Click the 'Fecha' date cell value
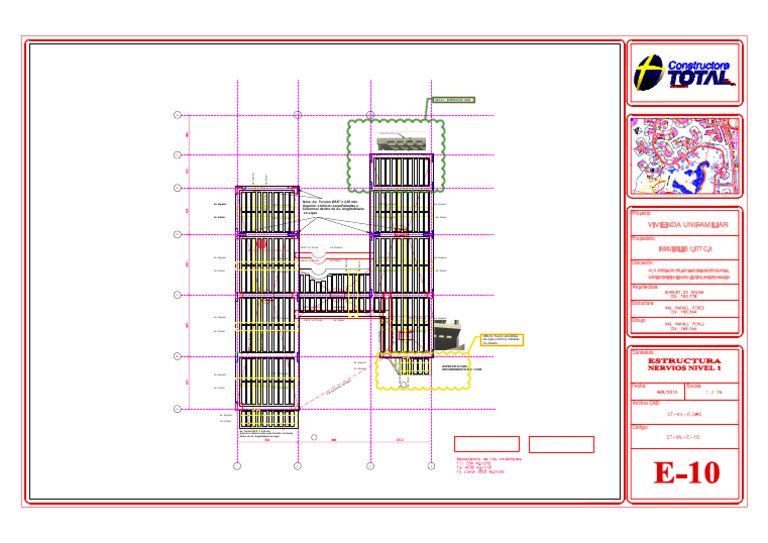 [667, 392]
